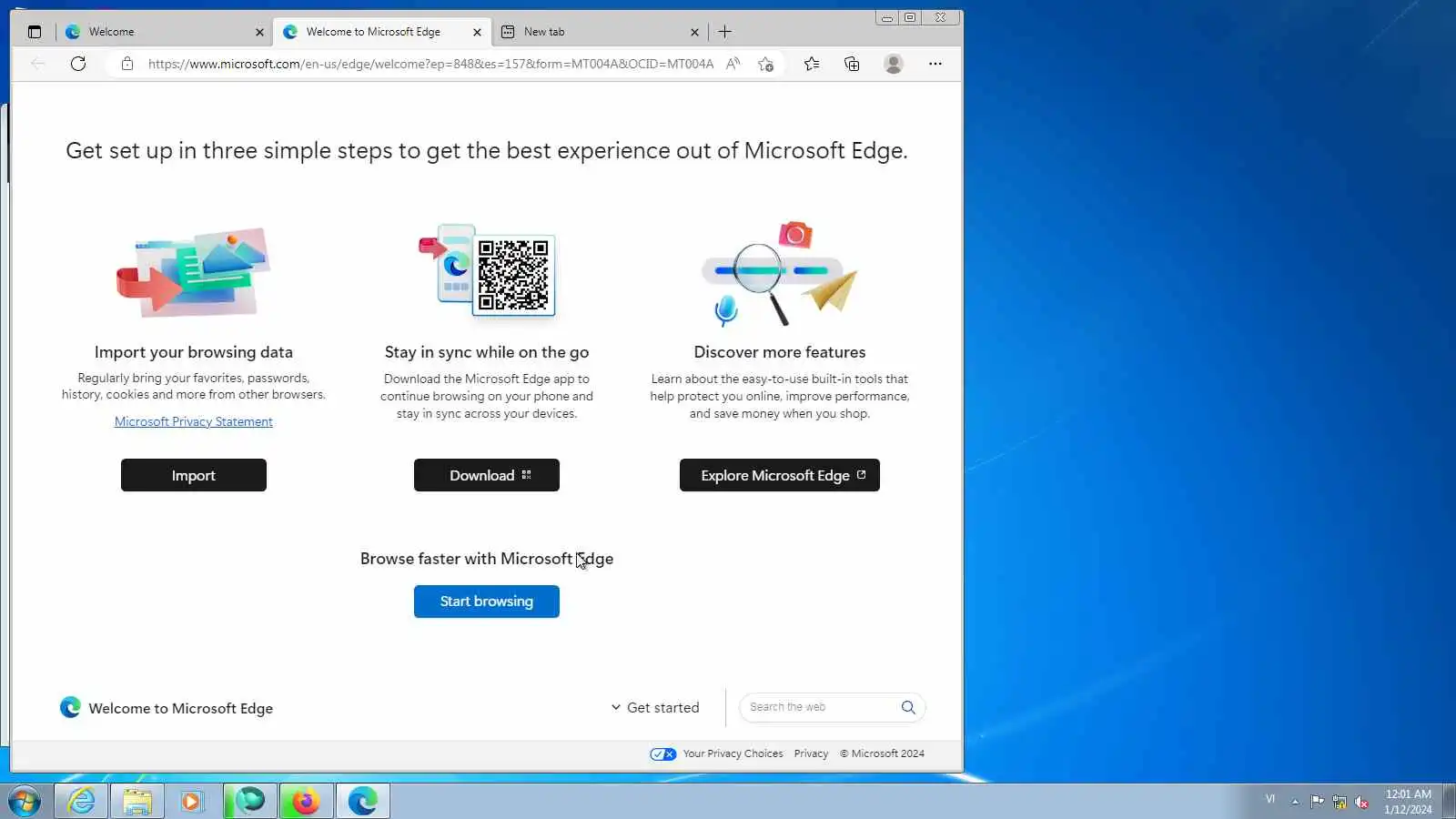Open Windows Media Player from taskbar

point(192,801)
